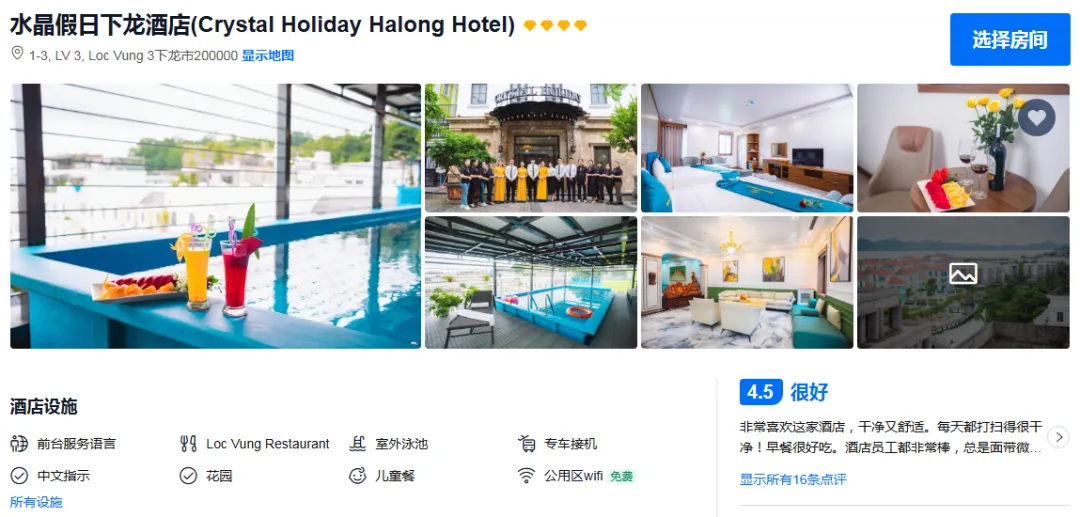This screenshot has width=1080, height=517.
Task: Expand next review with right chevron
Action: point(1058,436)
